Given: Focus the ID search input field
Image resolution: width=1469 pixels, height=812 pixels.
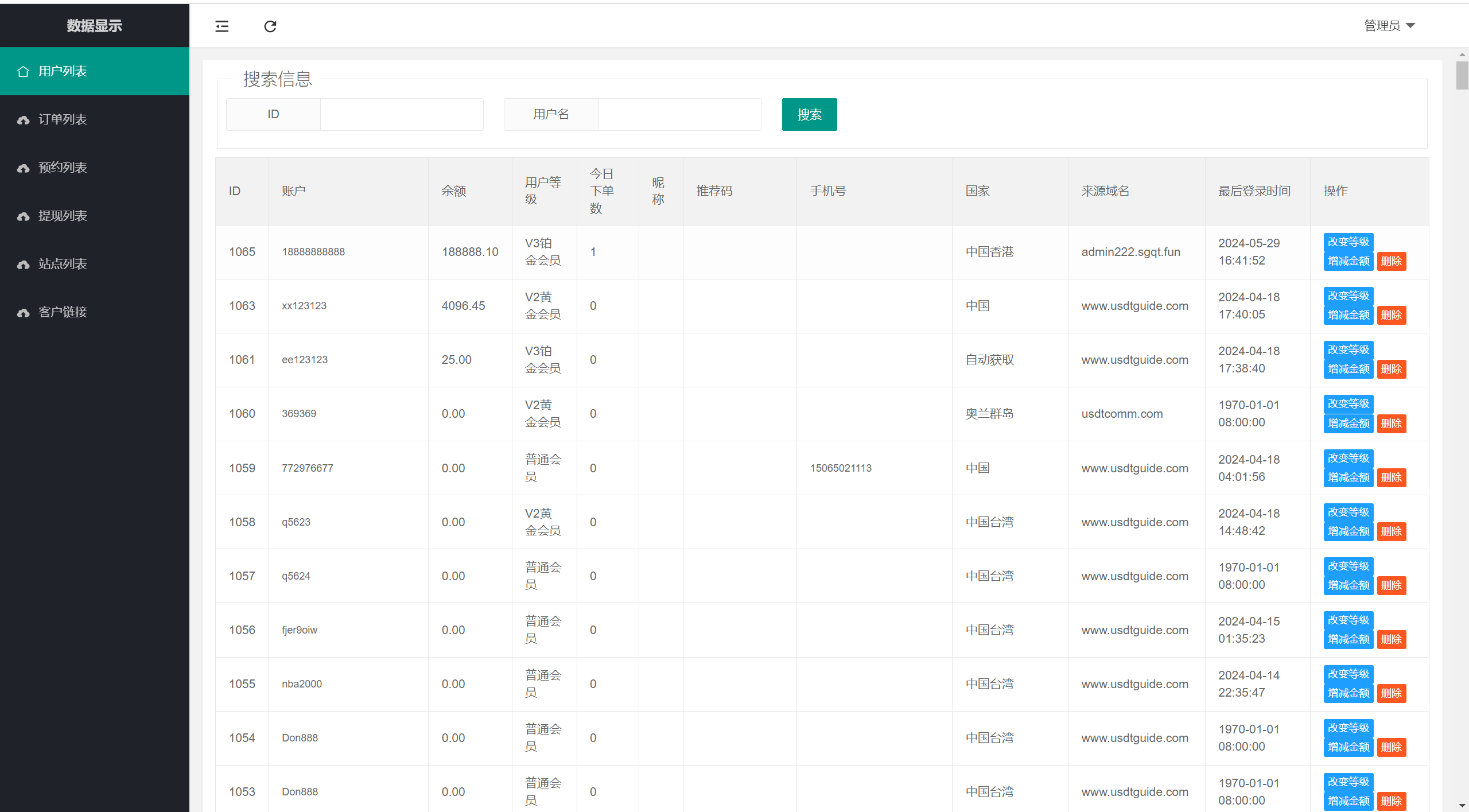Looking at the screenshot, I should tap(402, 115).
